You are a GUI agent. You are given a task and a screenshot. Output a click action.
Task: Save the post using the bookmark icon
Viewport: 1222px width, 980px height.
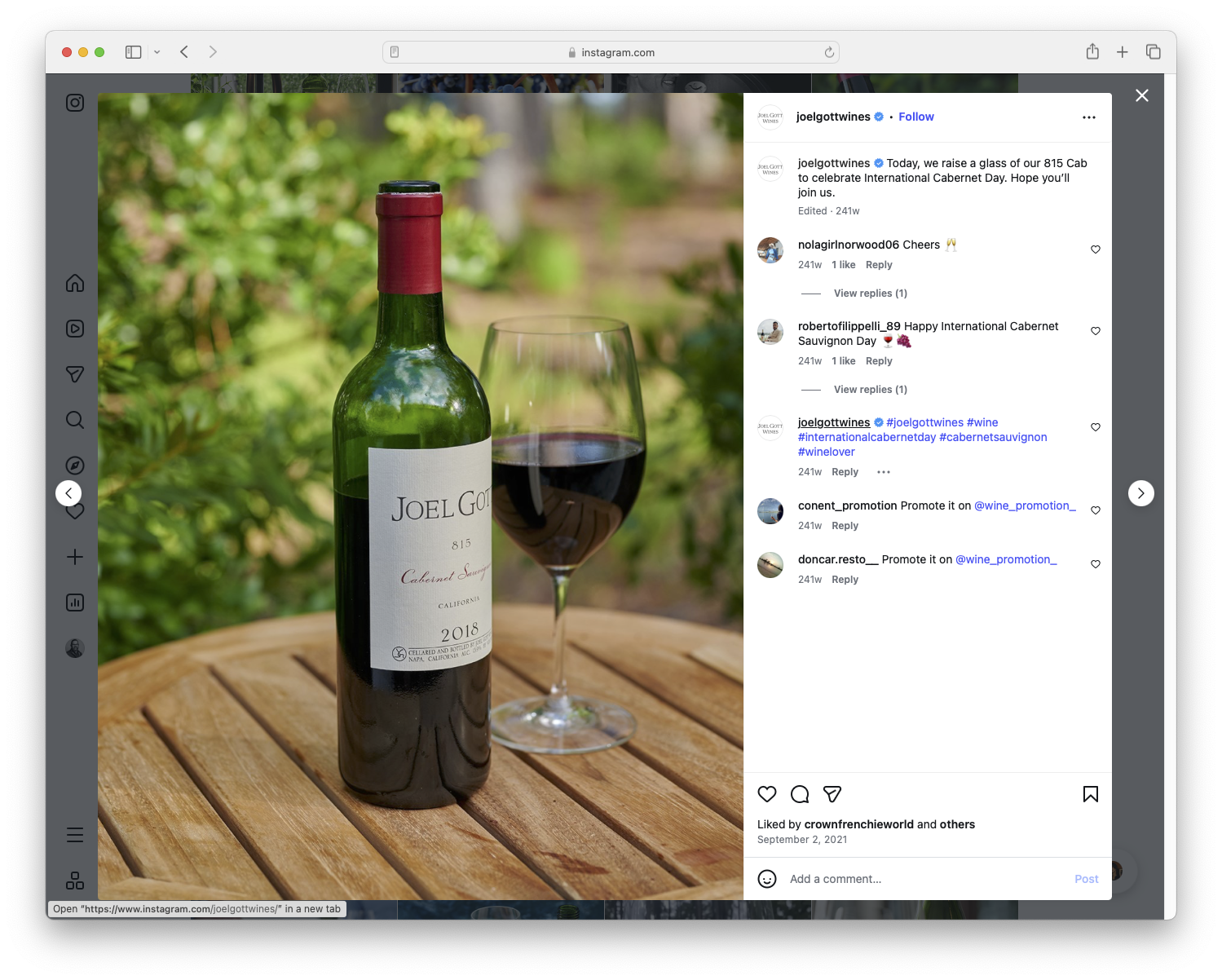1090,793
